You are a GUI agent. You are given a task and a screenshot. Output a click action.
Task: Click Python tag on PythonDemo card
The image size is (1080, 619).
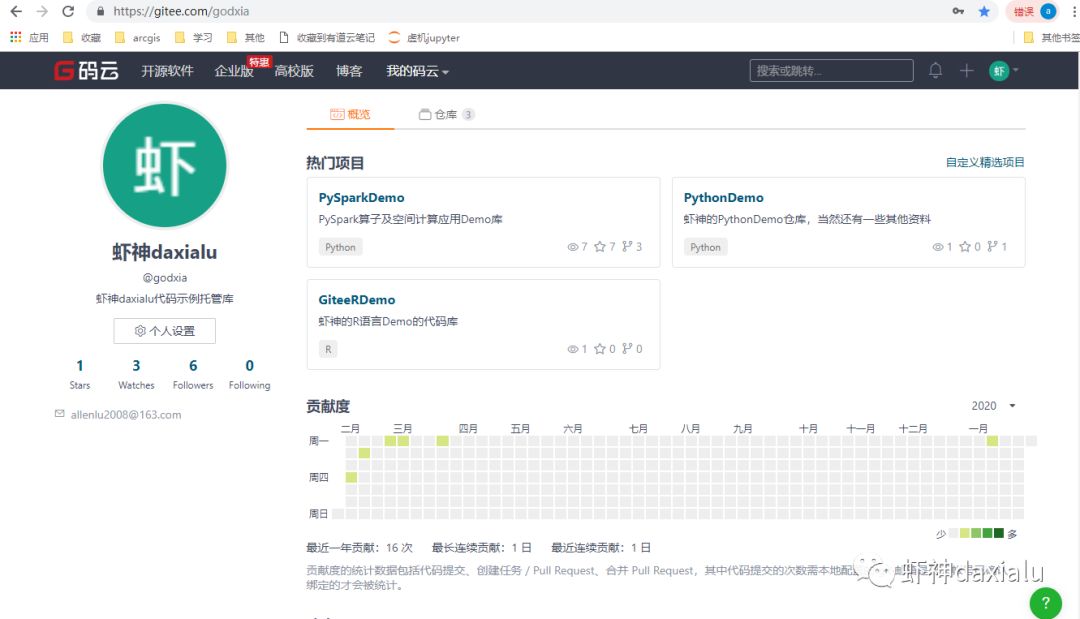[x=705, y=247]
